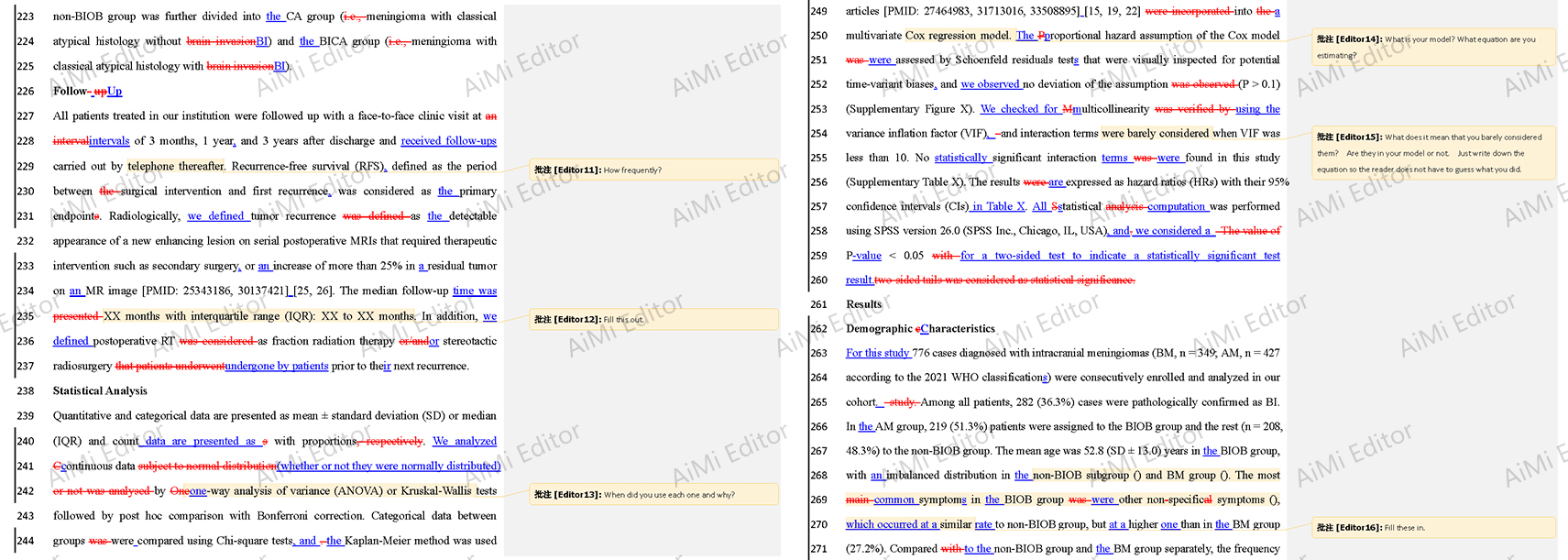Click the text "Supplementary Figure X"
The height and width of the screenshot is (560, 1568).
pos(908,109)
